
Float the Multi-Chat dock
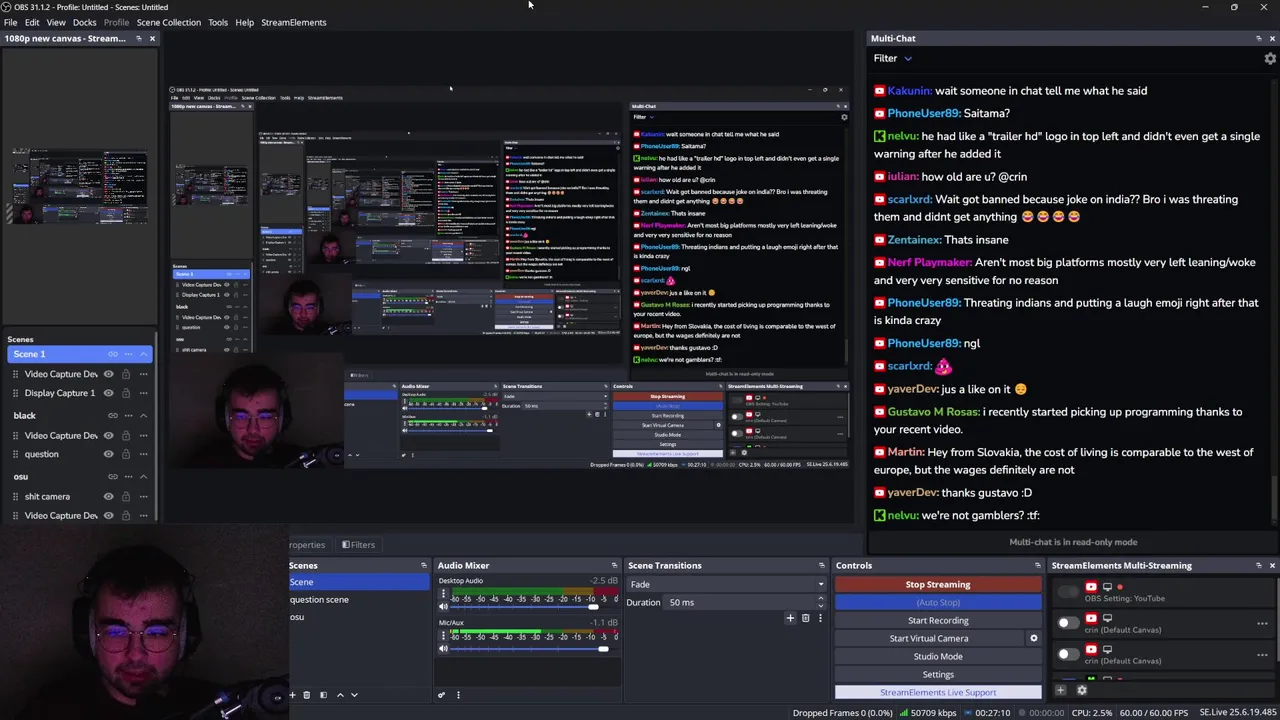pyautogui.click(x=1258, y=38)
